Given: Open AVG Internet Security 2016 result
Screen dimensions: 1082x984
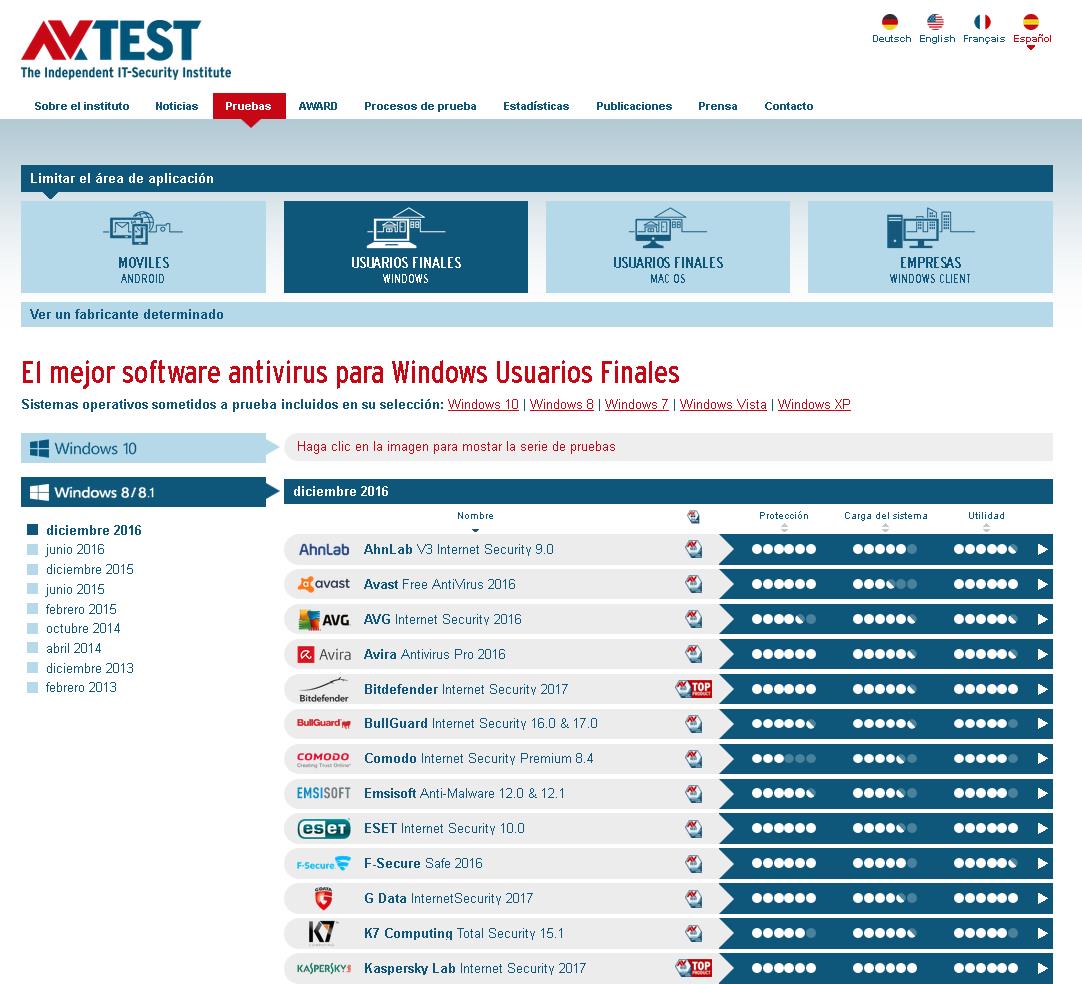Looking at the screenshot, I should point(442,619).
